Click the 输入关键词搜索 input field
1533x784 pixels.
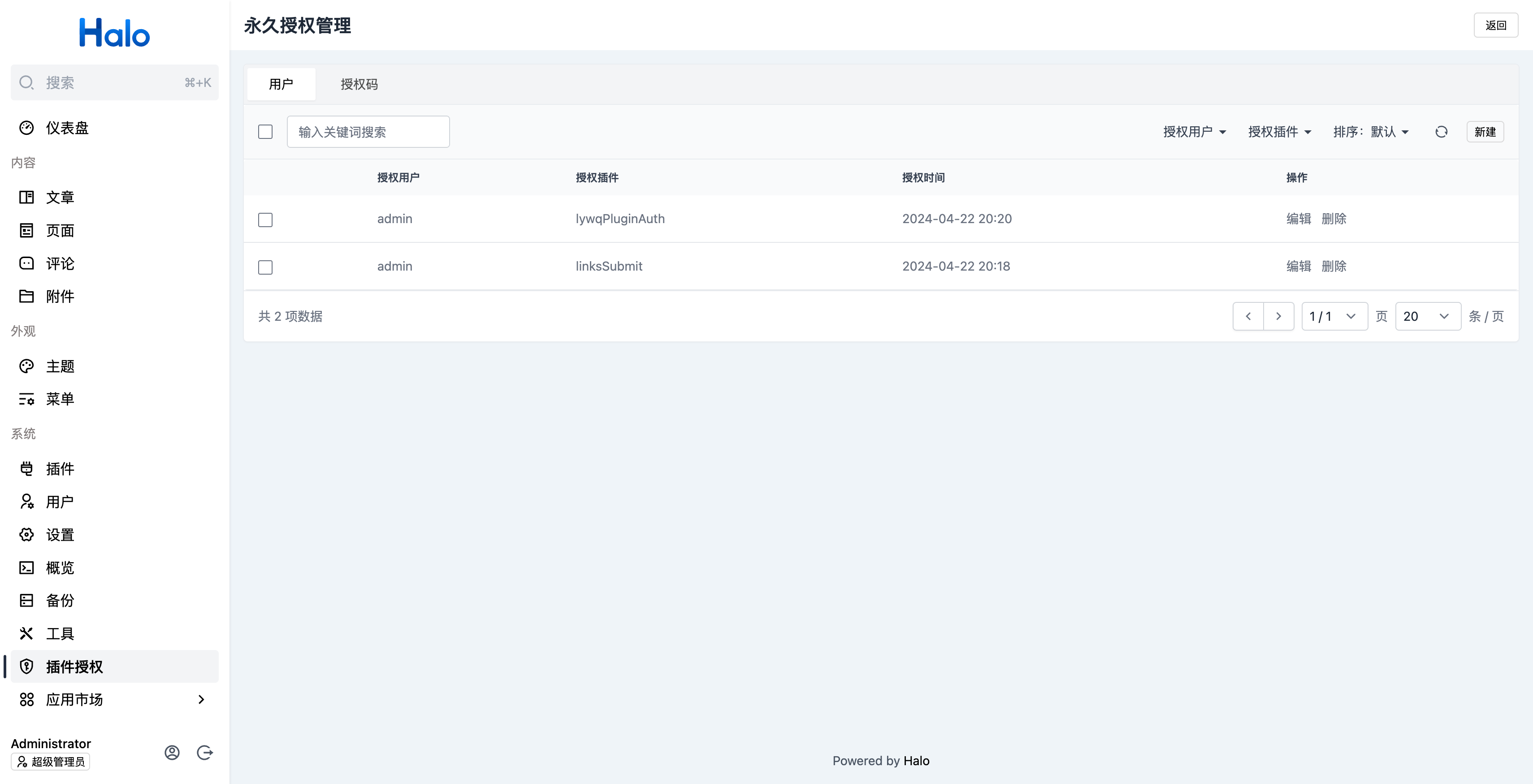(368, 132)
